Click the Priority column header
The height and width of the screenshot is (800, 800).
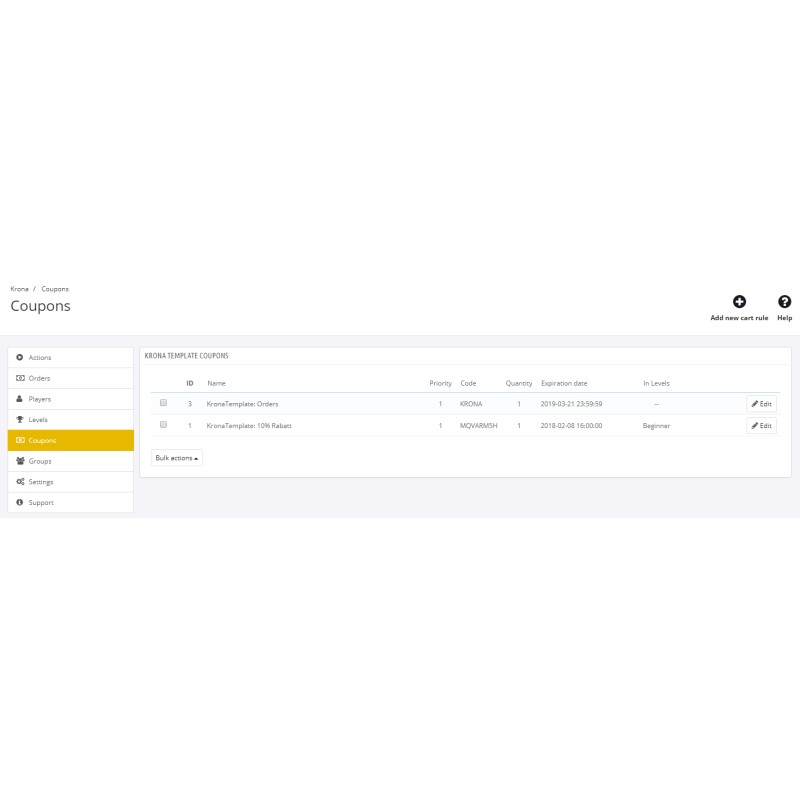coord(440,383)
